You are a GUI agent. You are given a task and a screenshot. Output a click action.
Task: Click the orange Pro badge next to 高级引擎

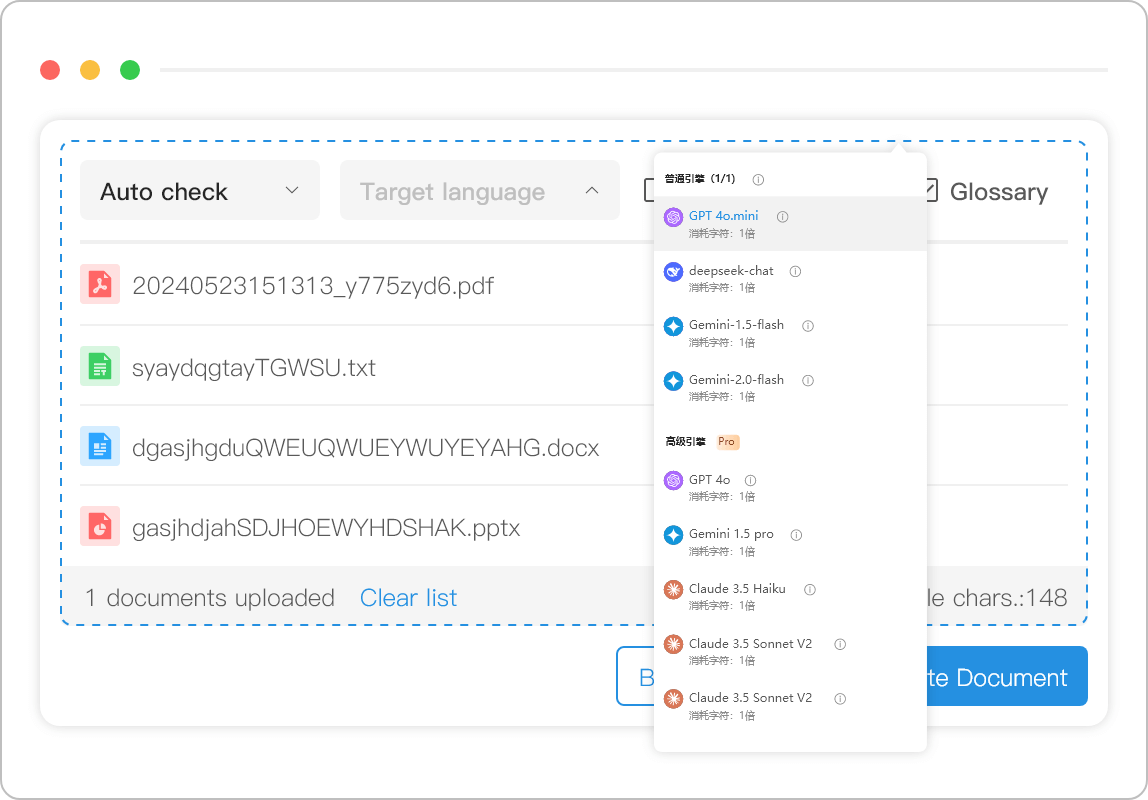tap(726, 441)
